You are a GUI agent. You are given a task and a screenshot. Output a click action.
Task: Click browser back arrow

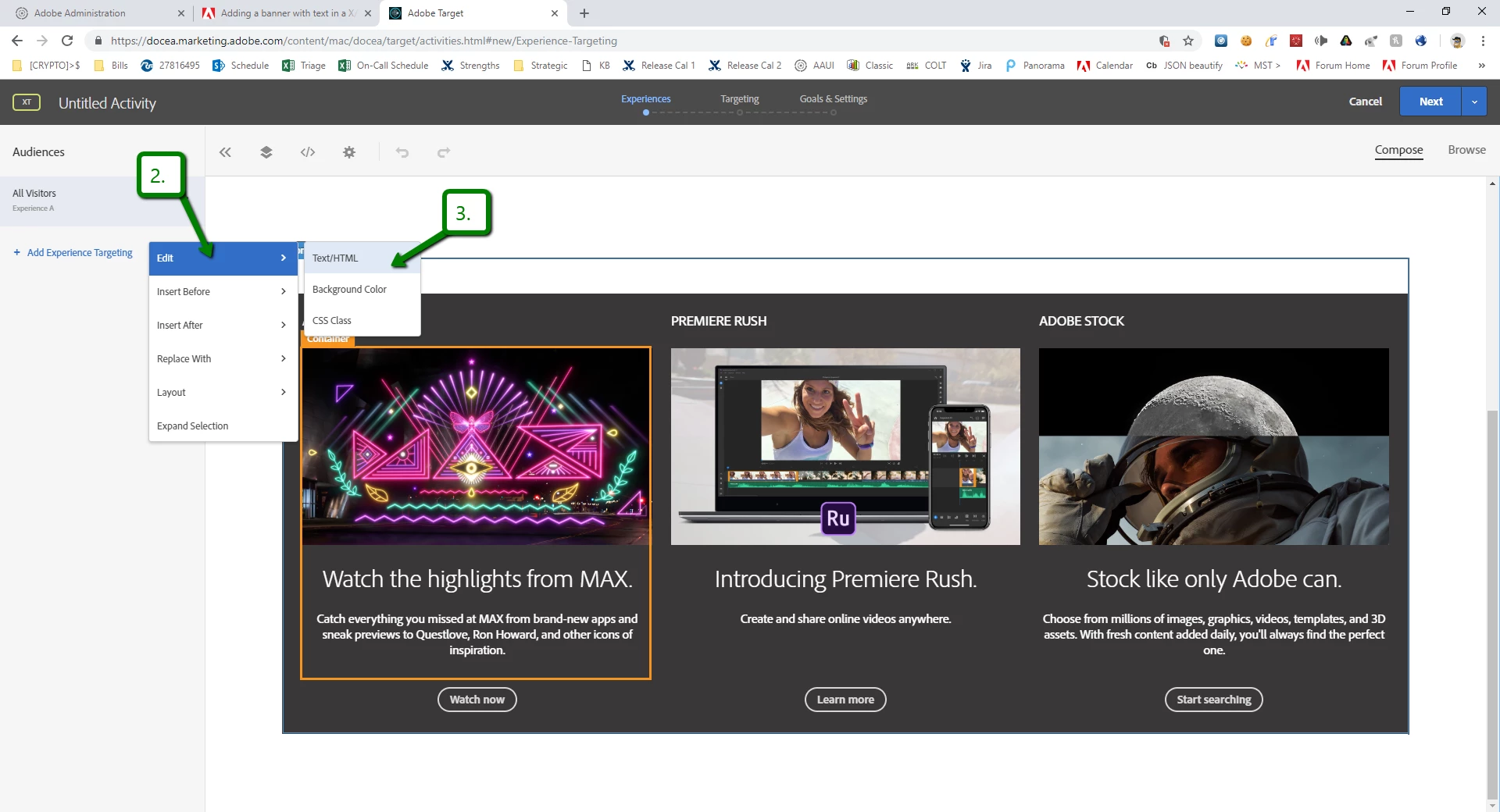click(x=17, y=41)
